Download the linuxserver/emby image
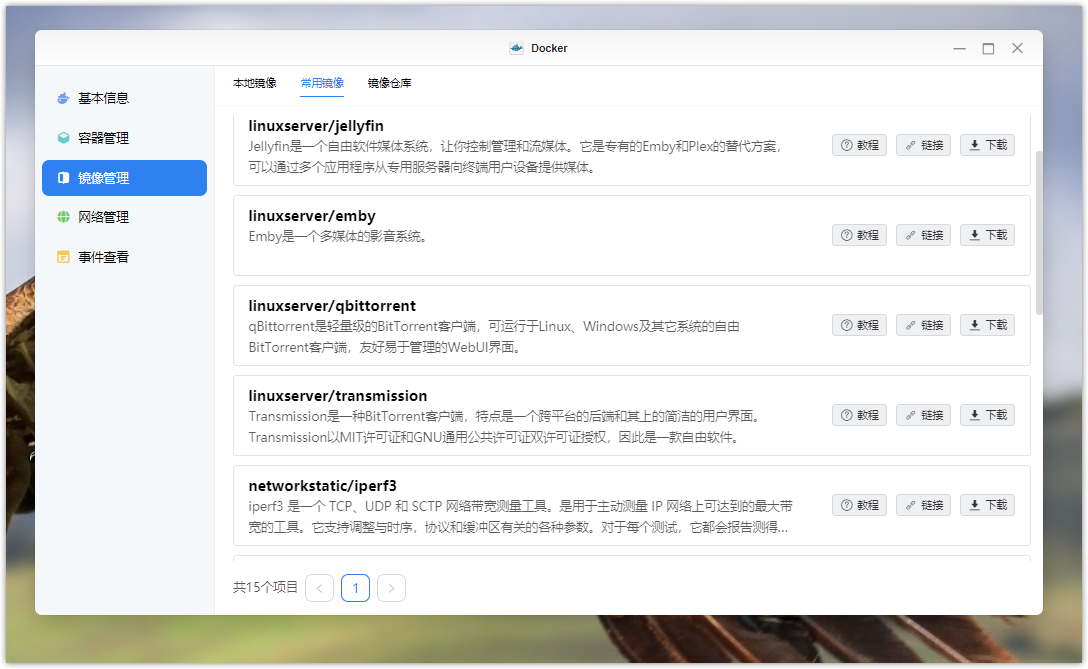This screenshot has height=669, width=1088. point(987,235)
